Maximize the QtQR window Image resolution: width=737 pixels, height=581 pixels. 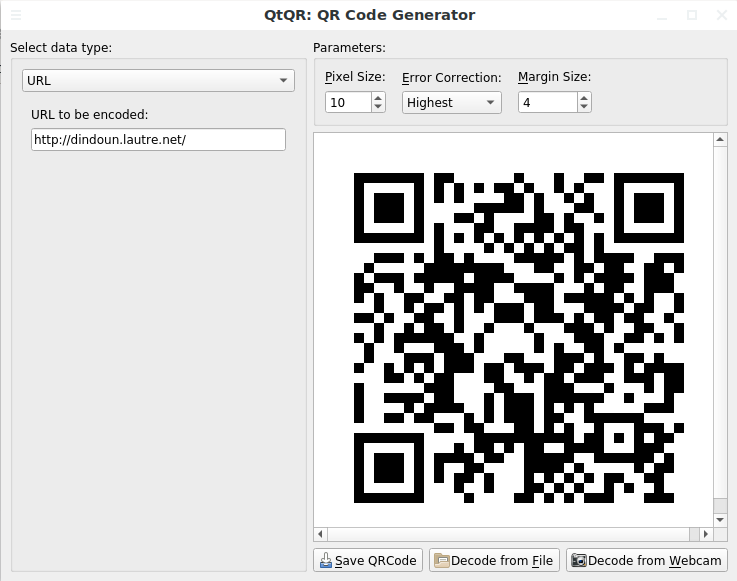(692, 15)
